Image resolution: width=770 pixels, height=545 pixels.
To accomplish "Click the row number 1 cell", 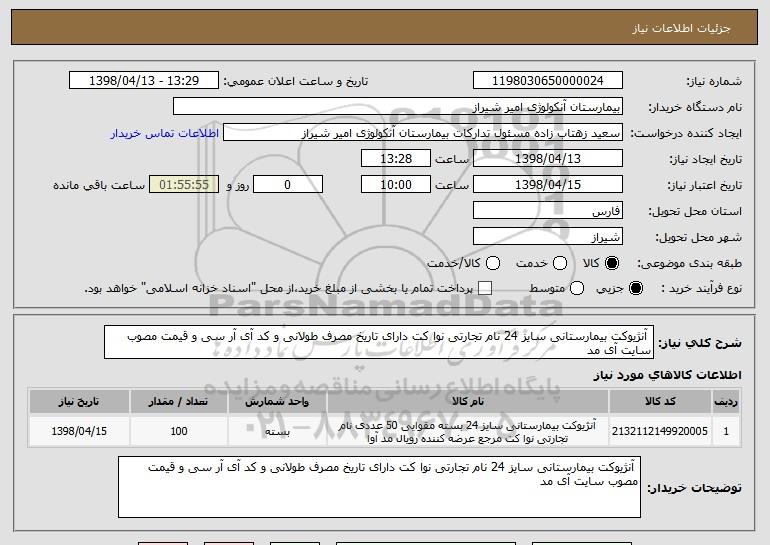I will (726, 431).
